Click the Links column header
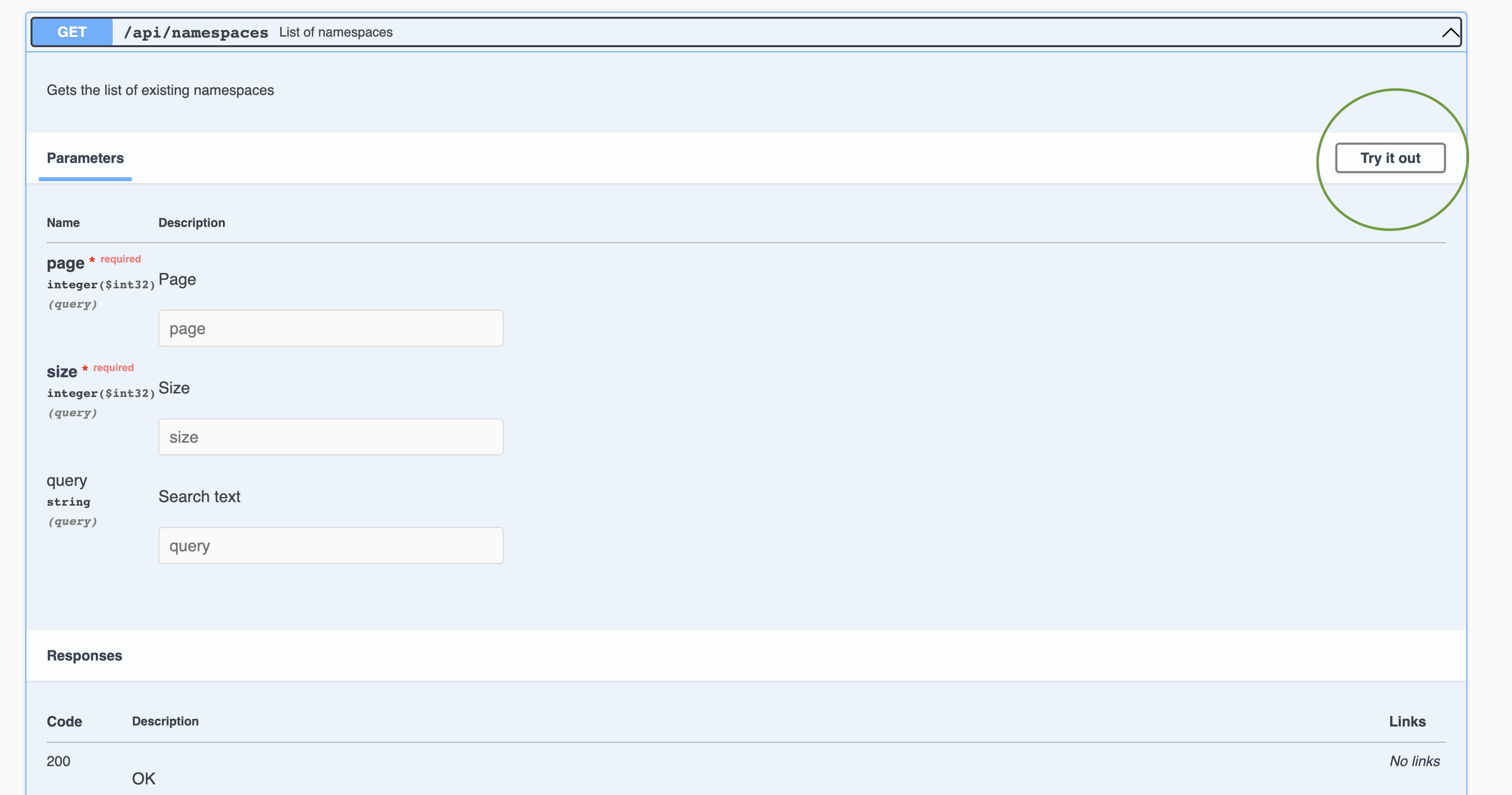This screenshot has width=1512, height=795. point(1406,721)
